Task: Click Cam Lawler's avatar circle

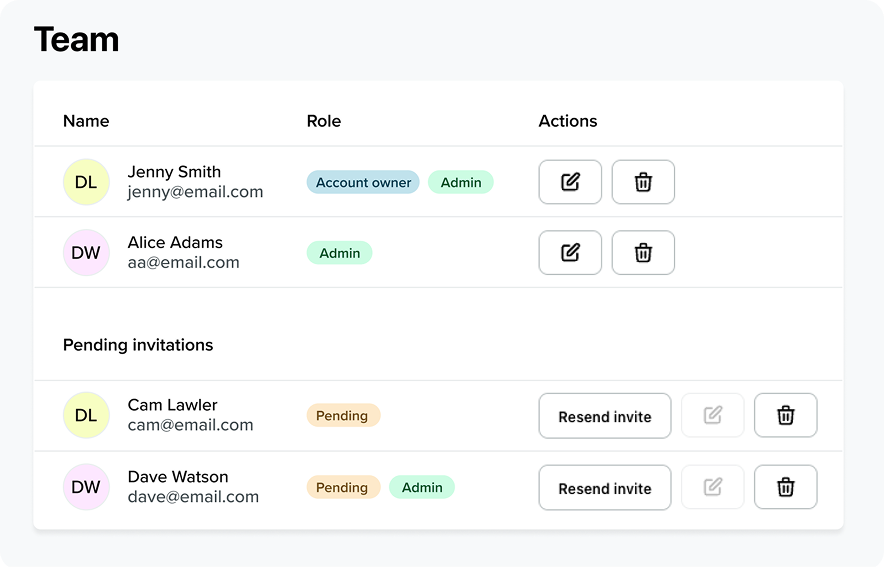Action: click(86, 415)
